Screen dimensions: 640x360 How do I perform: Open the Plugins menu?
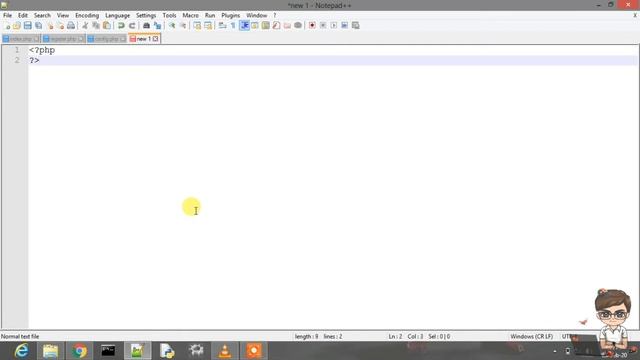(231, 15)
